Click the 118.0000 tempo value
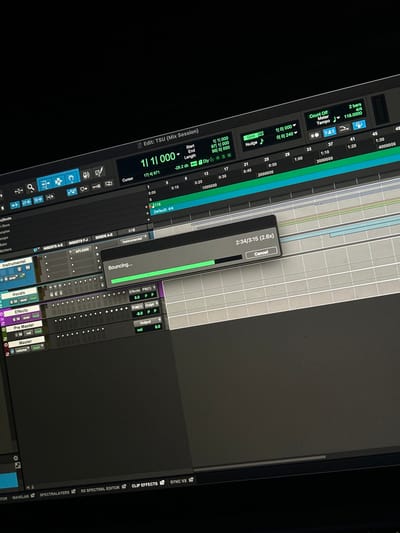Image resolution: width=400 pixels, height=533 pixels. [353, 115]
